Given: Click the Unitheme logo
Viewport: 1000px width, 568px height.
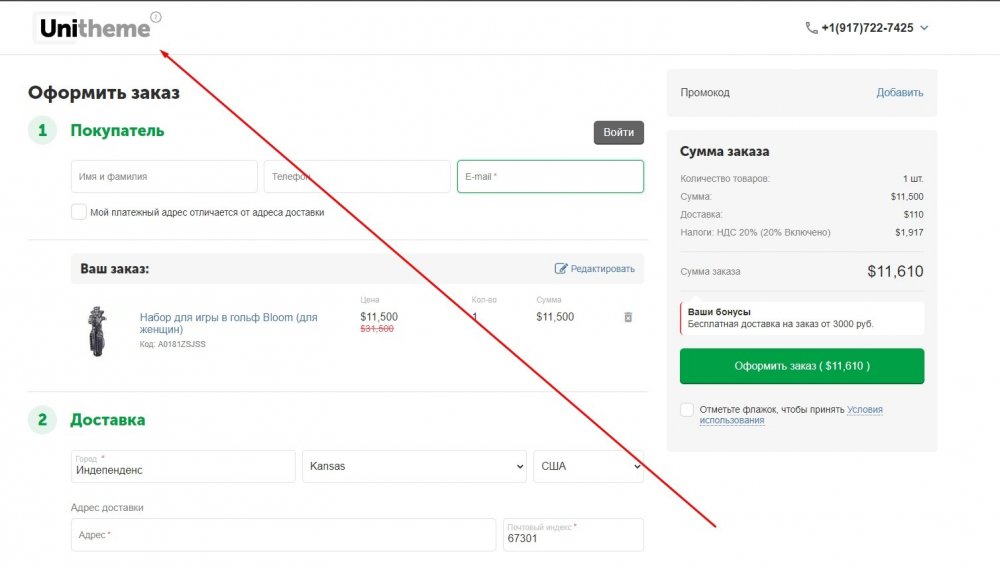Looking at the screenshot, I should click(92, 29).
